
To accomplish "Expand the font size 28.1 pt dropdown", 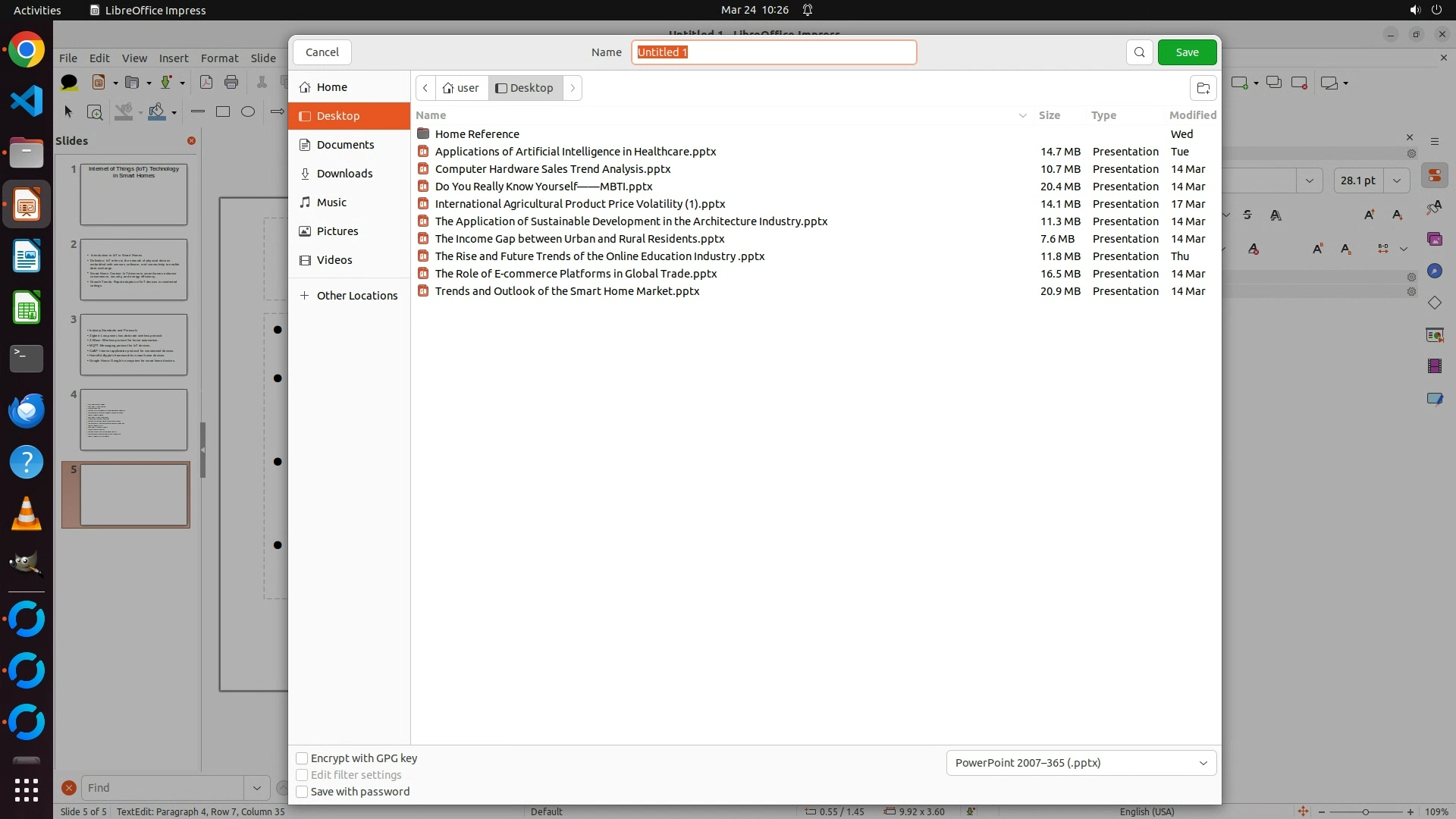I will [x=1396, y=180].
